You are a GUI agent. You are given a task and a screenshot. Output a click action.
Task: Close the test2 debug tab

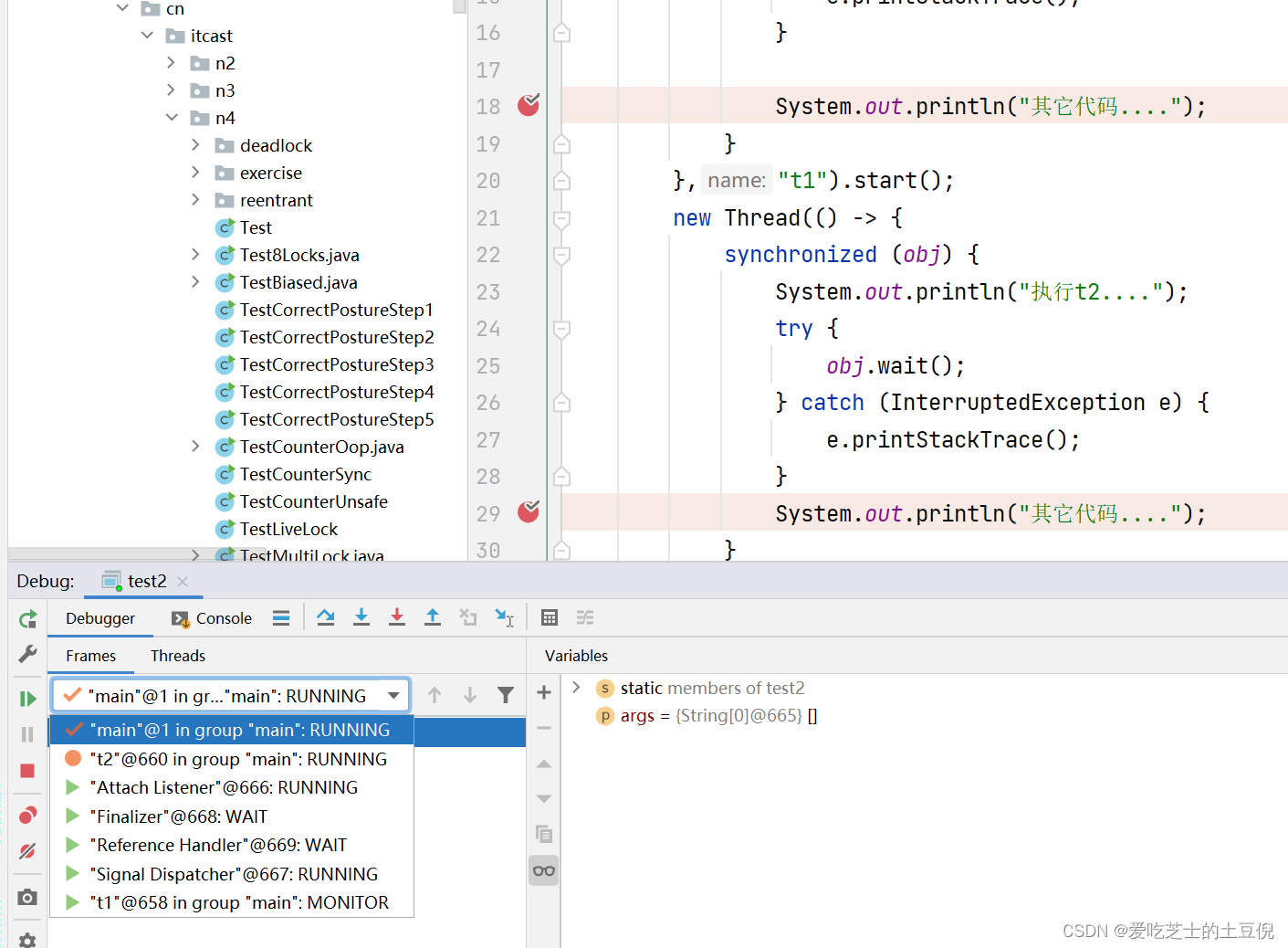183,582
